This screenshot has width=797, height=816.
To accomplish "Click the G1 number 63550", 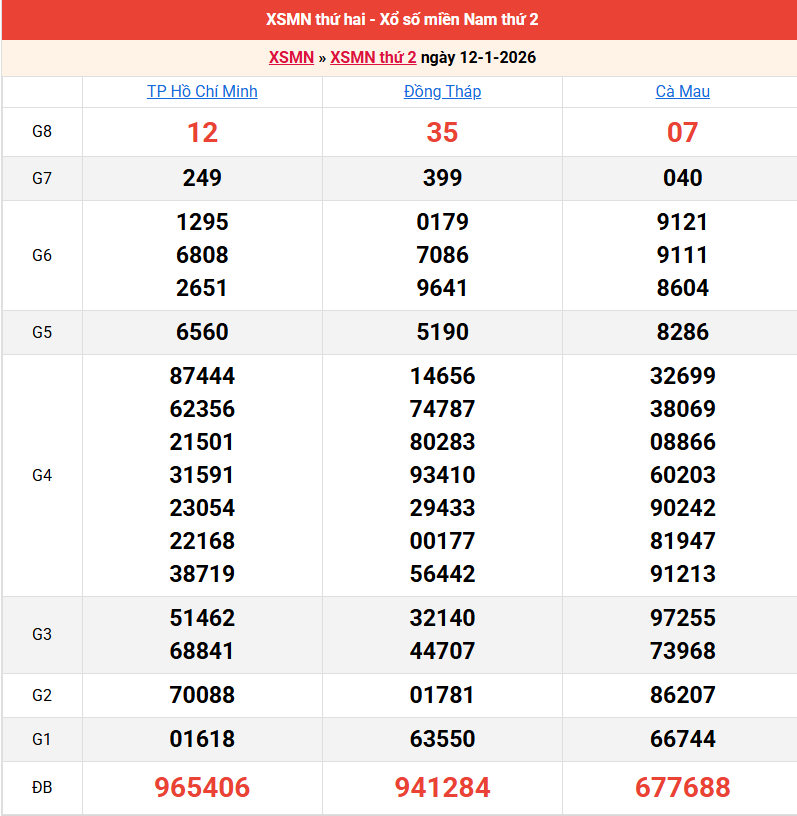I will (x=442, y=739).
